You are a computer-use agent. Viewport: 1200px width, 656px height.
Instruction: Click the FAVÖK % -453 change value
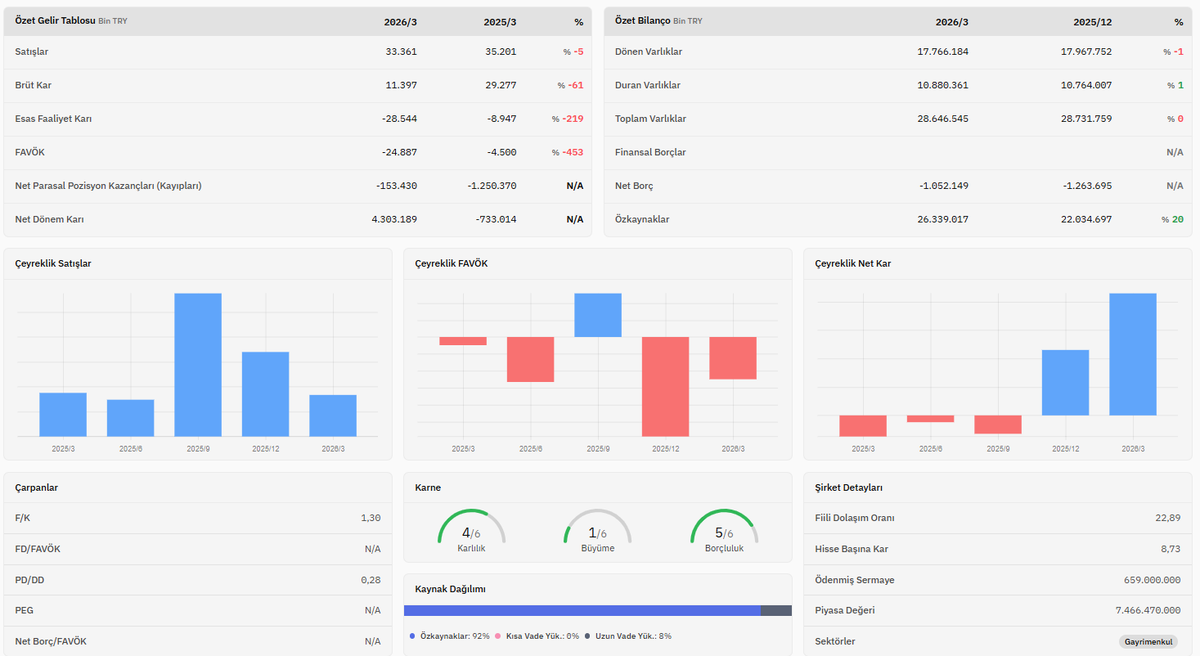click(x=567, y=152)
